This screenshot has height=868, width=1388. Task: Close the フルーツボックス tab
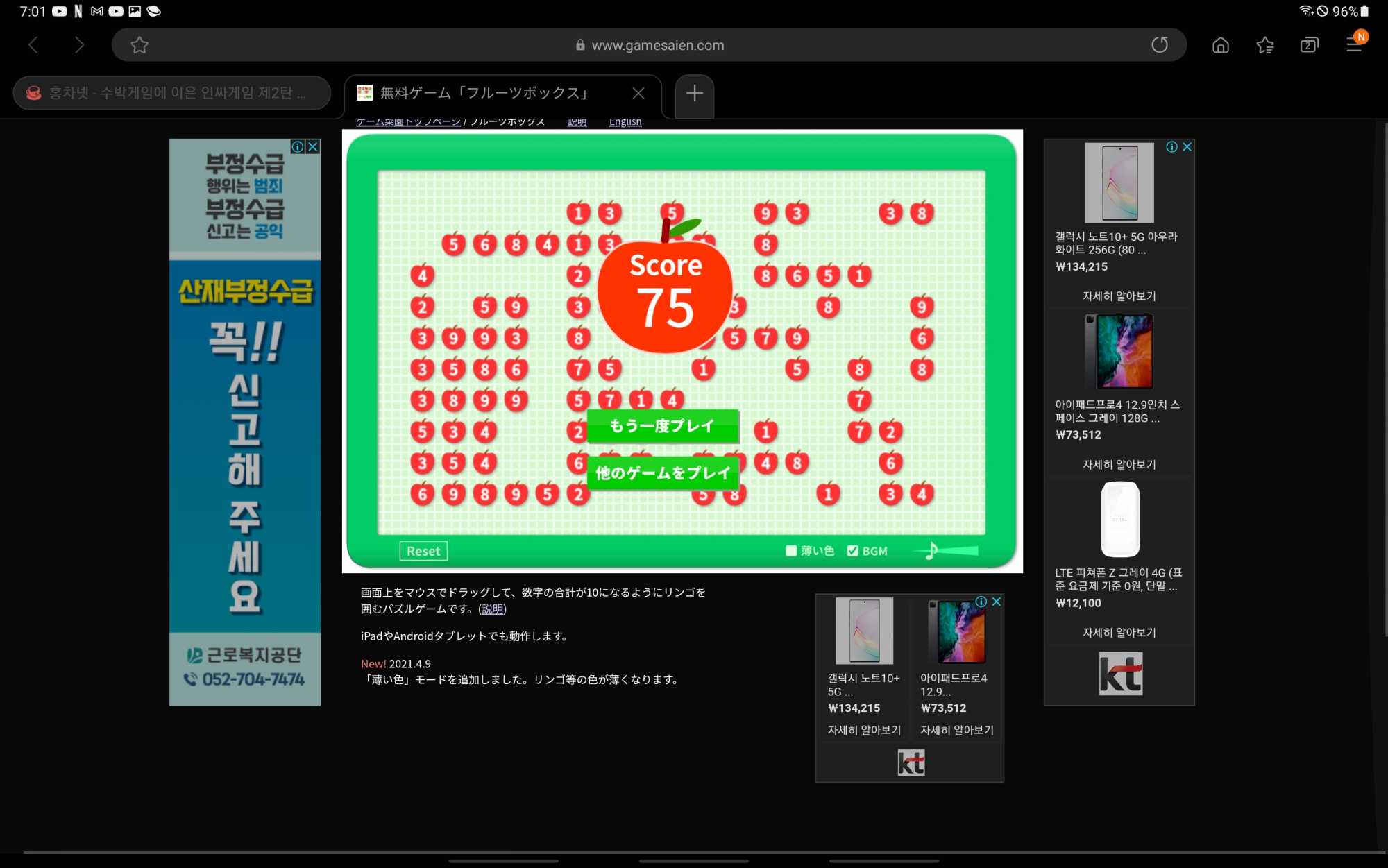(x=638, y=93)
